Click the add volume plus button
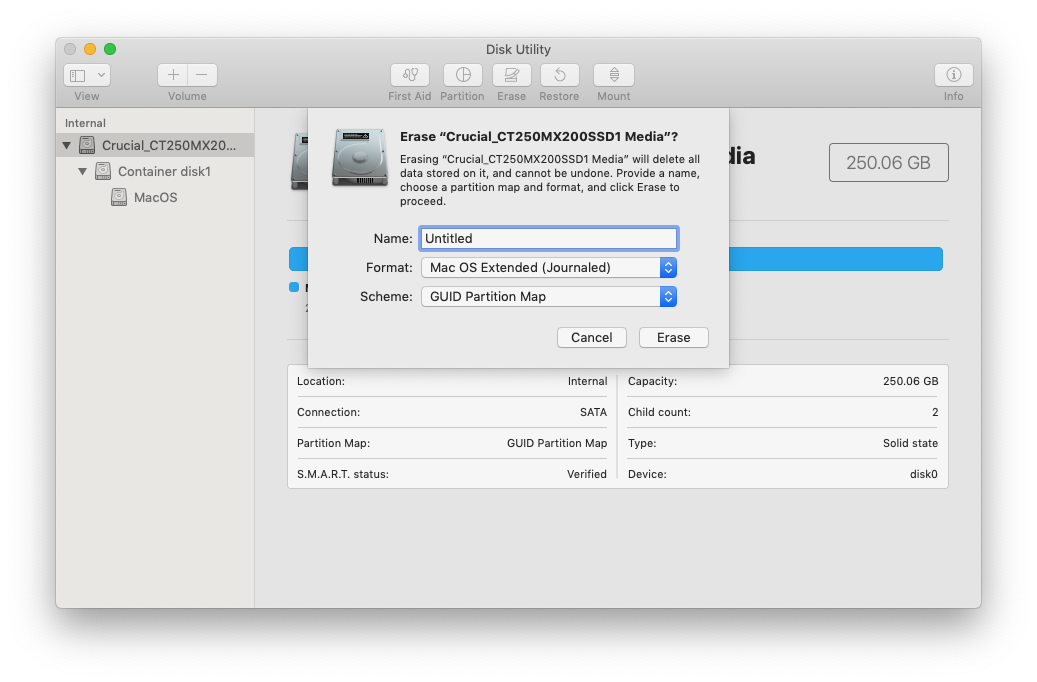1037x682 pixels. click(173, 75)
